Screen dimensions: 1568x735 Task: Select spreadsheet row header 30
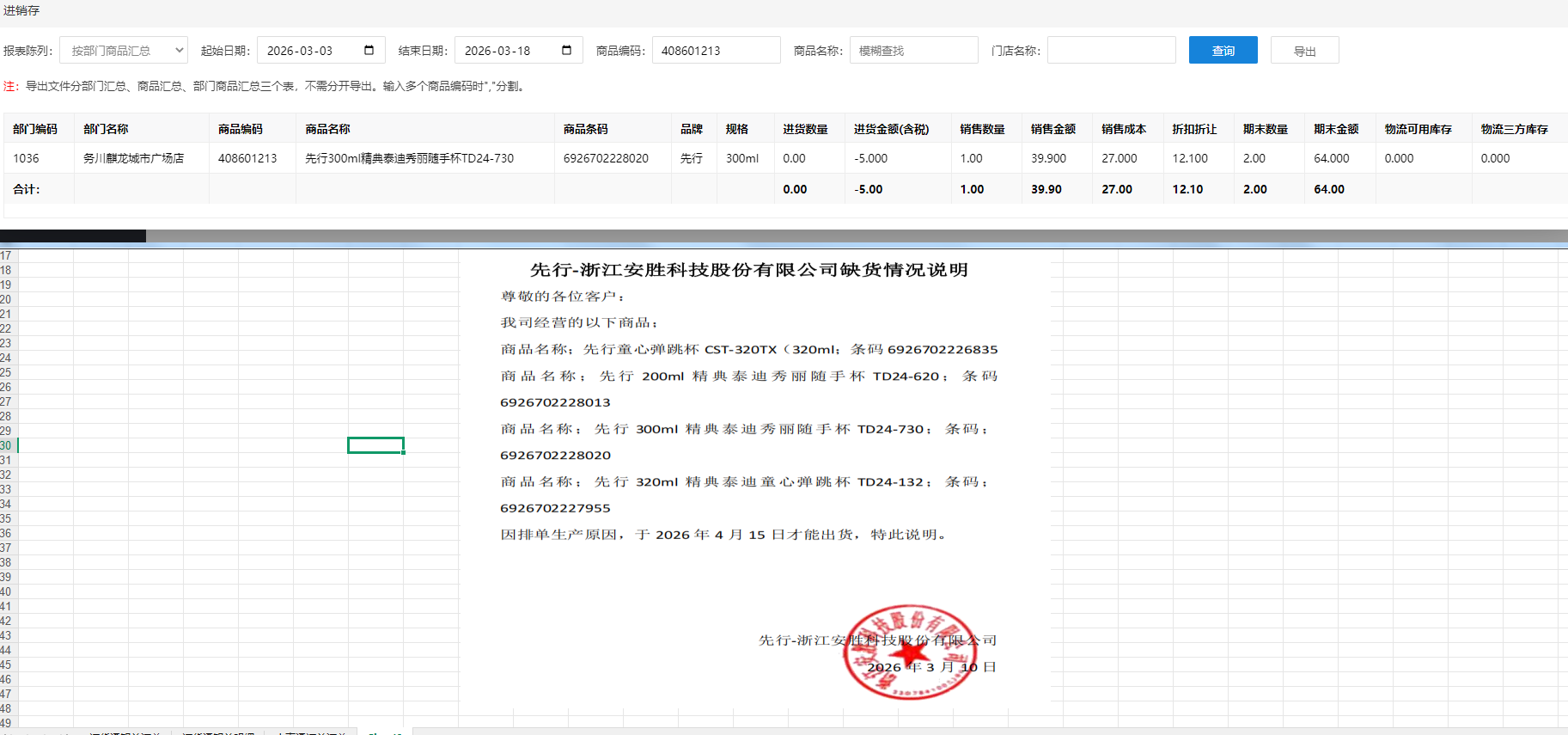tap(7, 445)
